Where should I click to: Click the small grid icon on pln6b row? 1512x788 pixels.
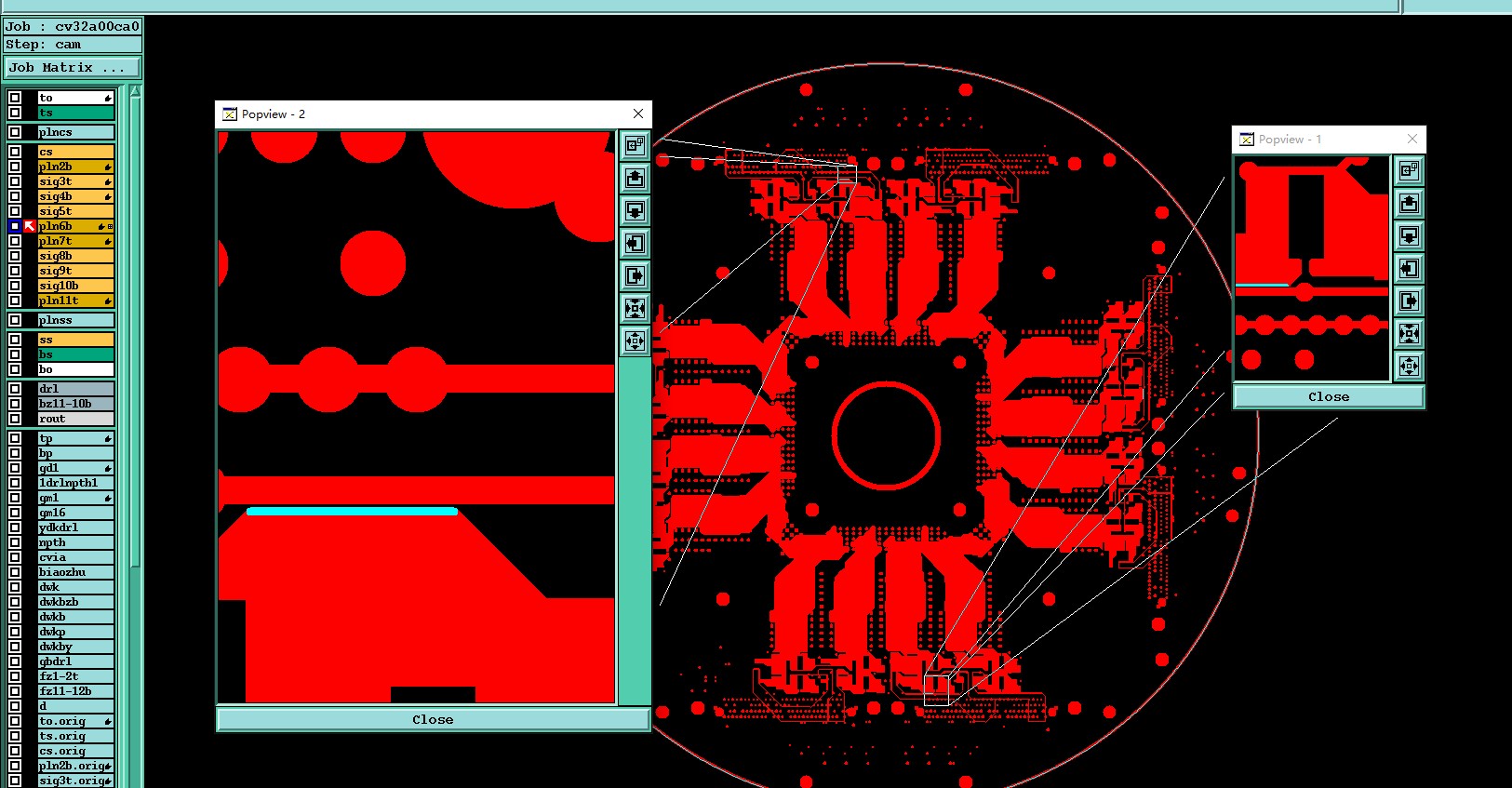point(111,226)
